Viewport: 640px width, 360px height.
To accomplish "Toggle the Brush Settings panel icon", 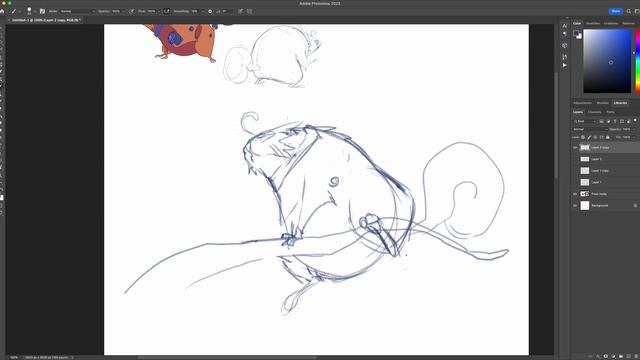I will click(x=42, y=11).
